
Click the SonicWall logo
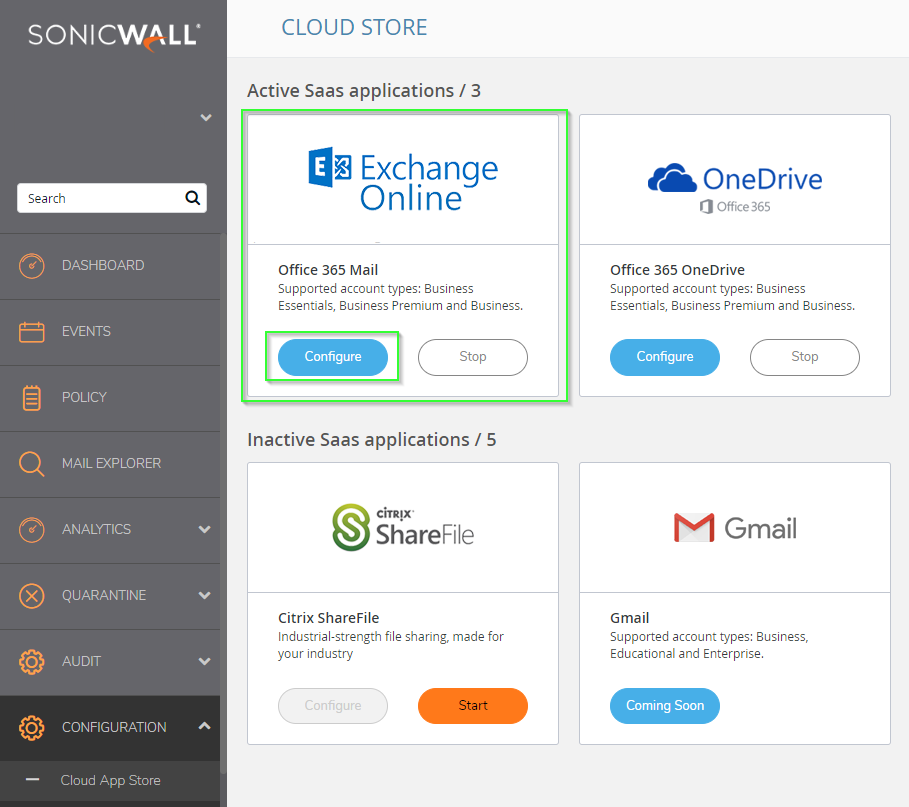pyautogui.click(x=114, y=37)
